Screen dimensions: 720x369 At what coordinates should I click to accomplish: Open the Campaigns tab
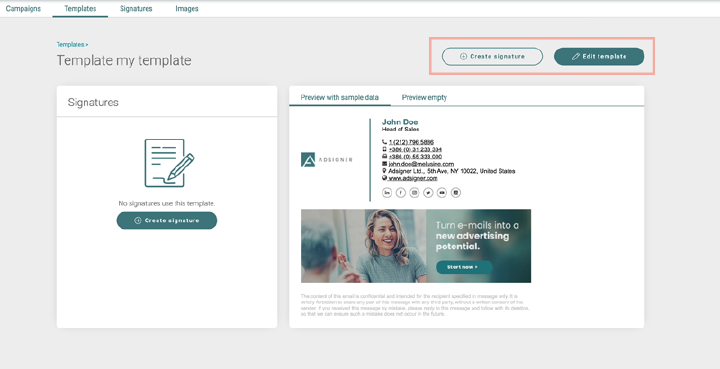point(23,9)
